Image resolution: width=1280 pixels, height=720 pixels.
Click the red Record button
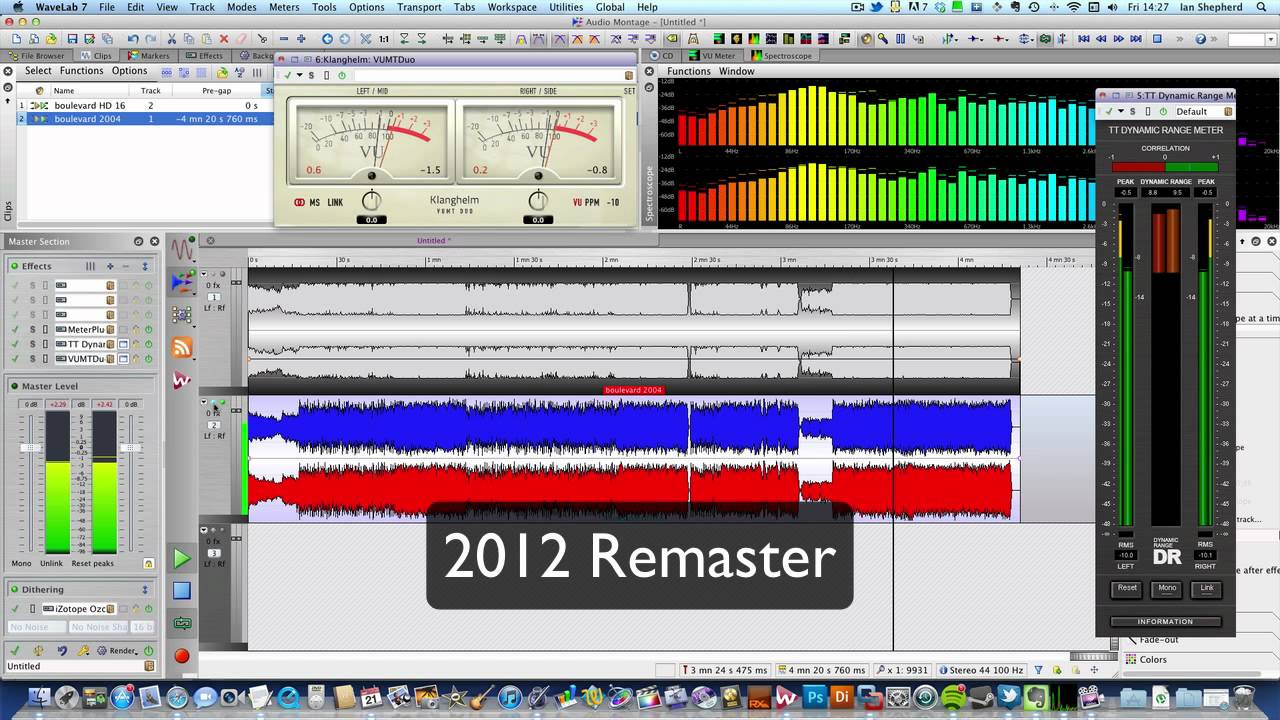182,656
